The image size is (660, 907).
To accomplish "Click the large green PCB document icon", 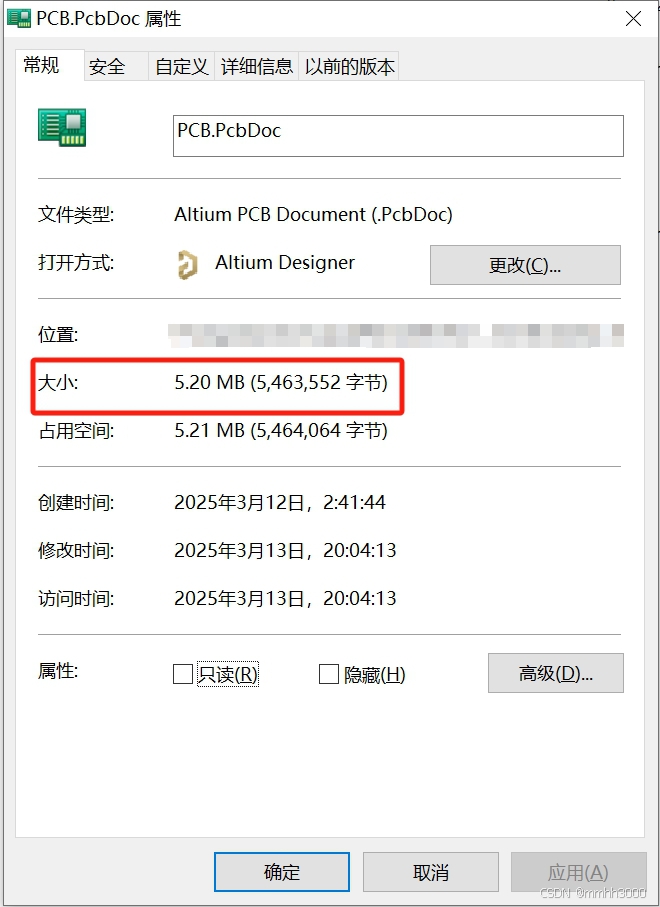I will (62, 127).
